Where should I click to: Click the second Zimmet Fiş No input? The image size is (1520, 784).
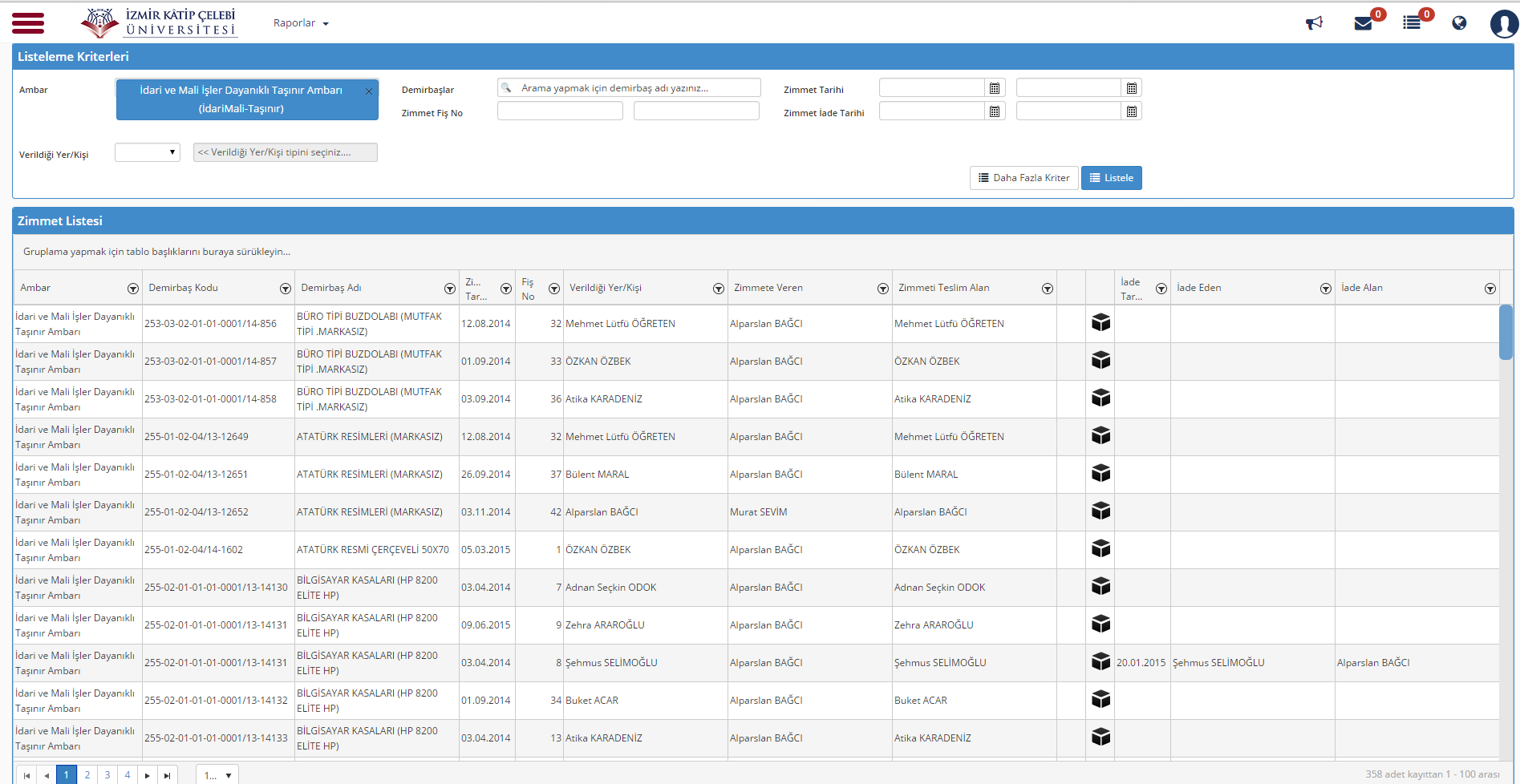click(x=696, y=111)
